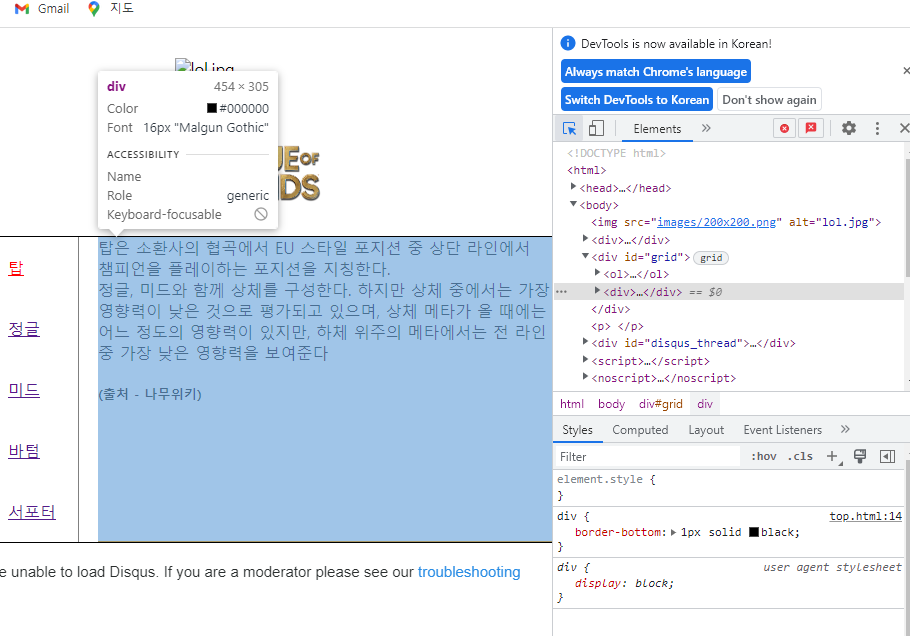Click Always match Chrome's language button
Viewport: 910px width, 636px height.
click(x=656, y=72)
